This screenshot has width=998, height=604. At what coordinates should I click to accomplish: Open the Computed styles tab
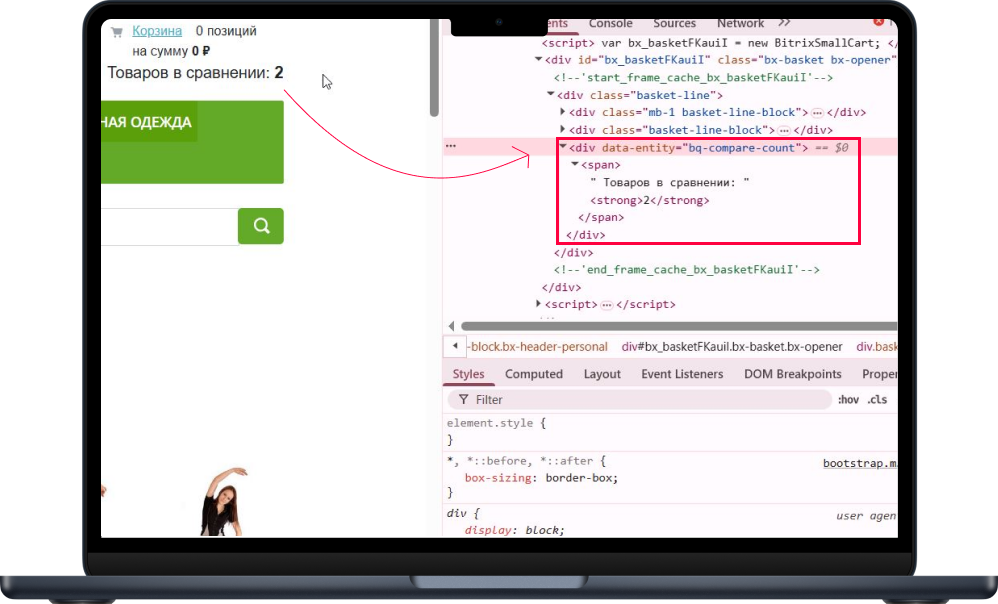pyautogui.click(x=534, y=374)
